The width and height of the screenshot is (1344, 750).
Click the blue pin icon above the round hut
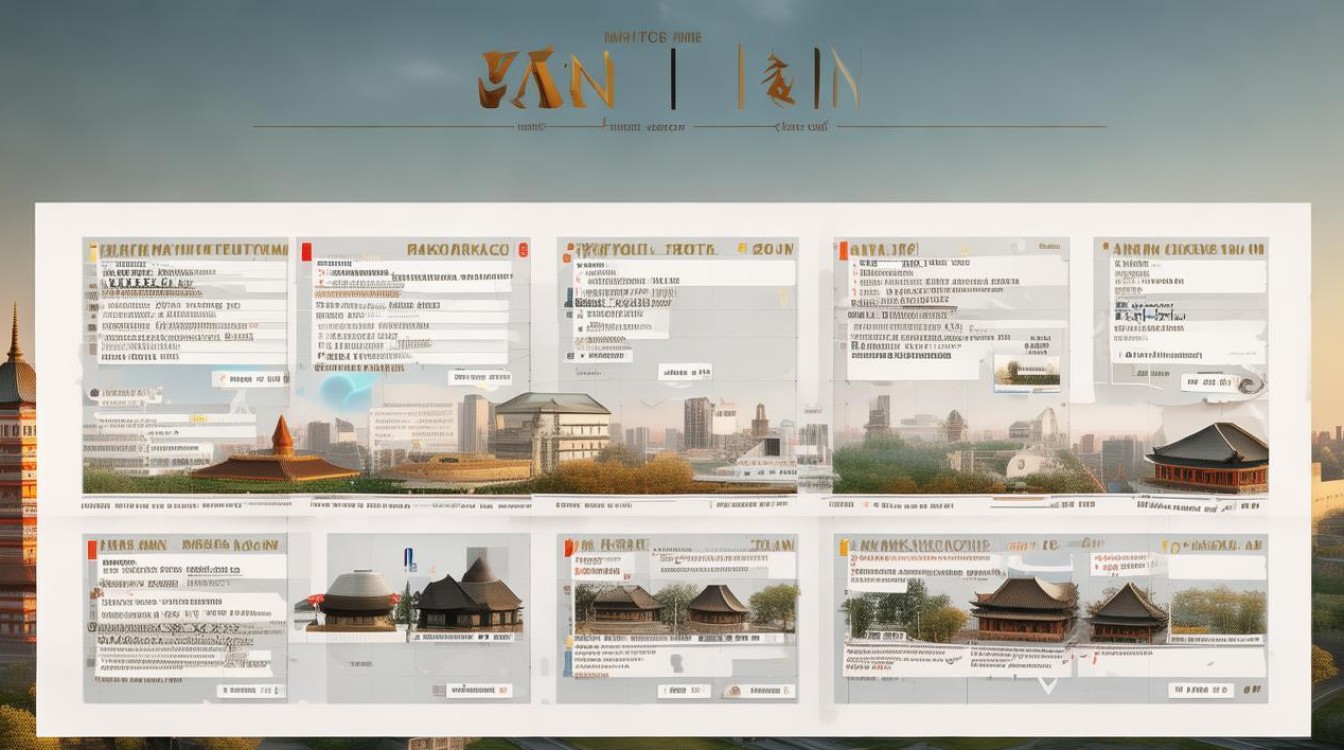coord(408,558)
